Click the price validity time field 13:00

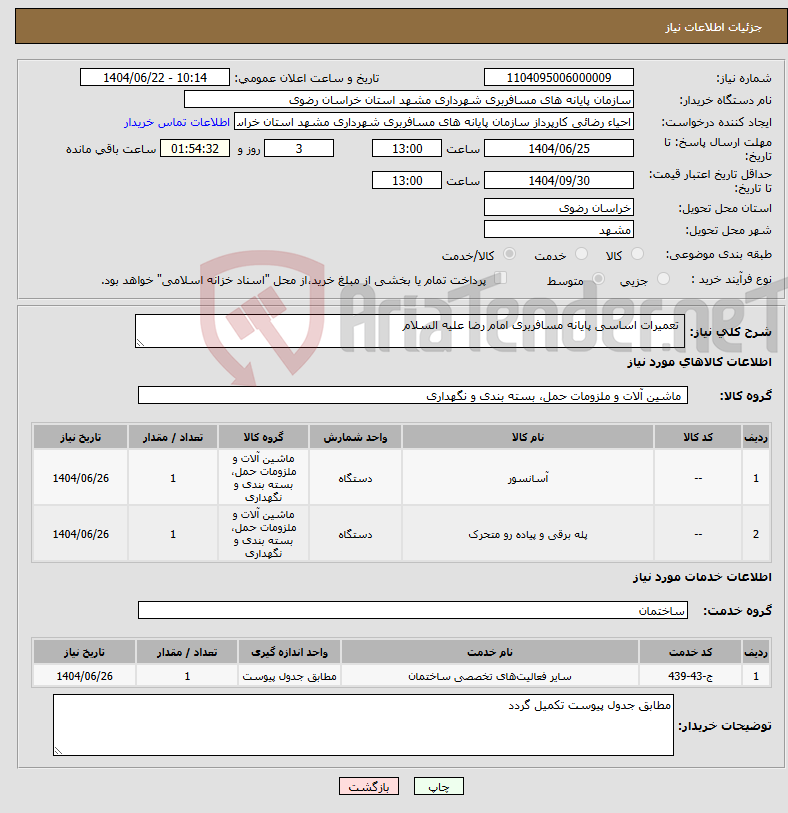click(407, 180)
